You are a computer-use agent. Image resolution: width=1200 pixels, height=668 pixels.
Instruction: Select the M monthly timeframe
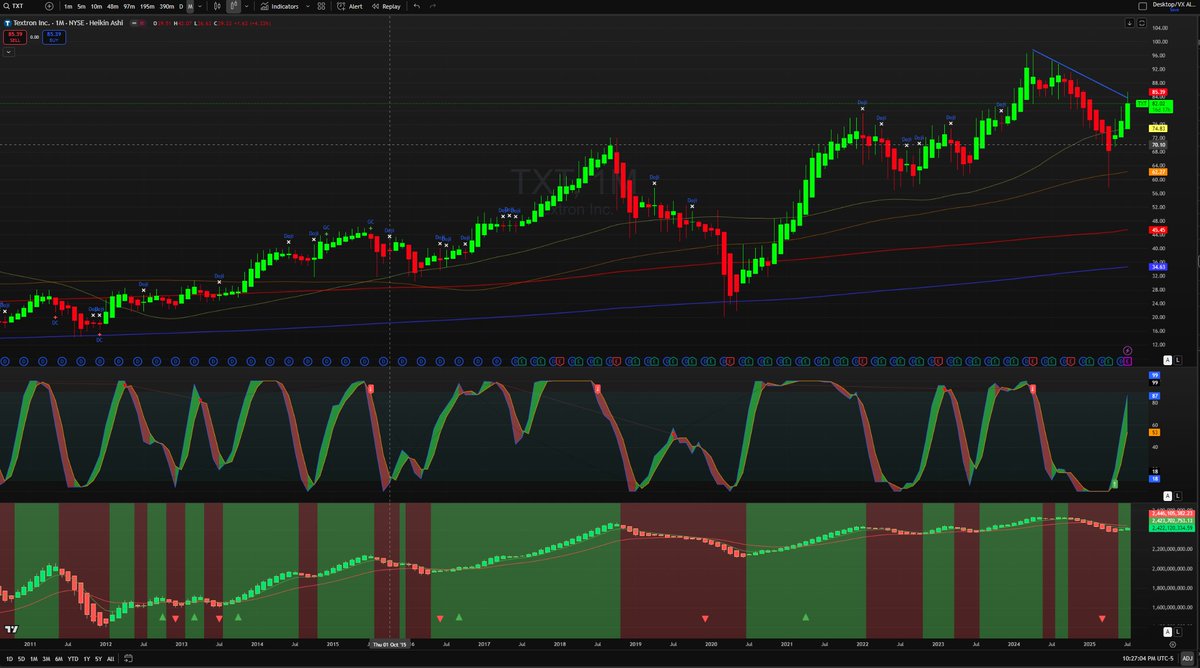coord(190,6)
